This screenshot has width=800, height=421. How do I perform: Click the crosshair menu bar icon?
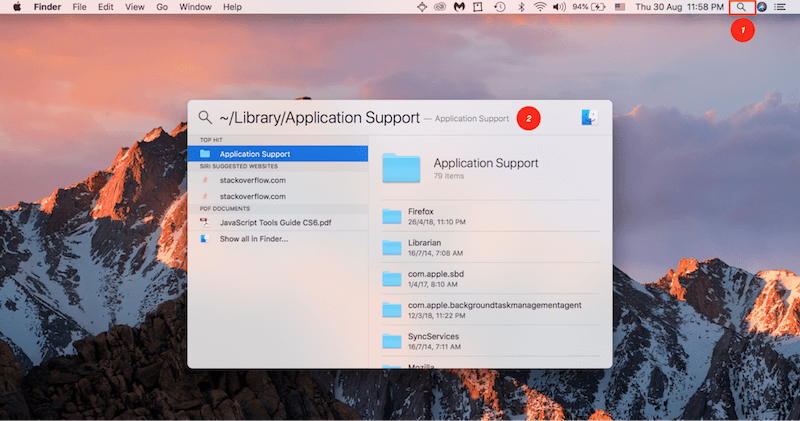tap(422, 7)
